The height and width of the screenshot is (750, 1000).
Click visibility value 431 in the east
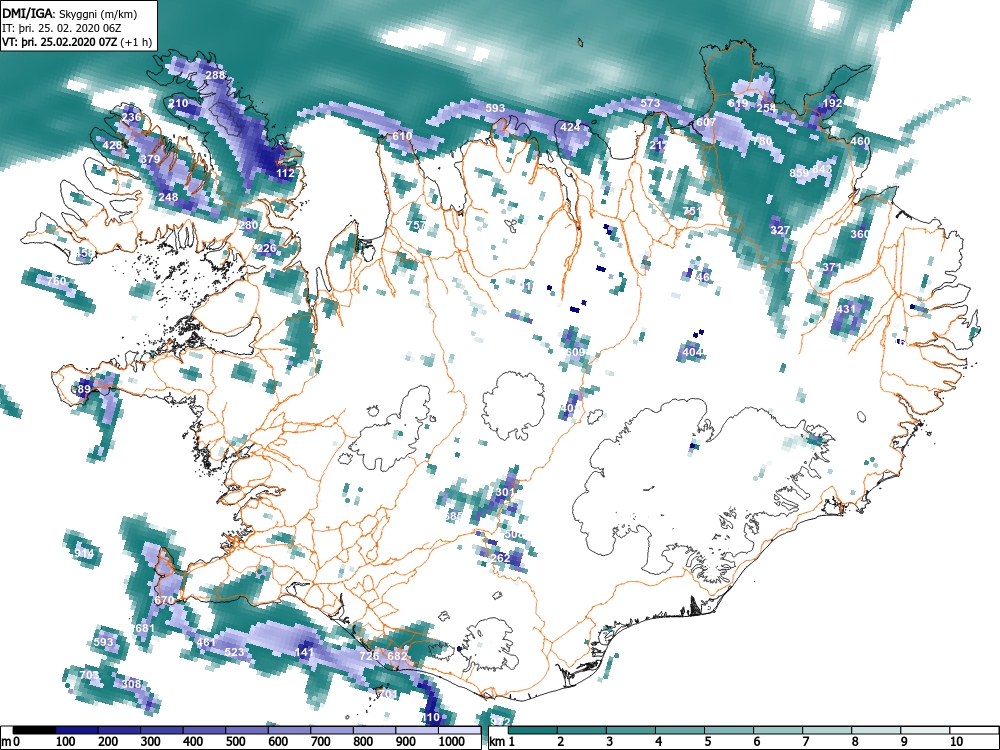pyautogui.click(x=846, y=309)
